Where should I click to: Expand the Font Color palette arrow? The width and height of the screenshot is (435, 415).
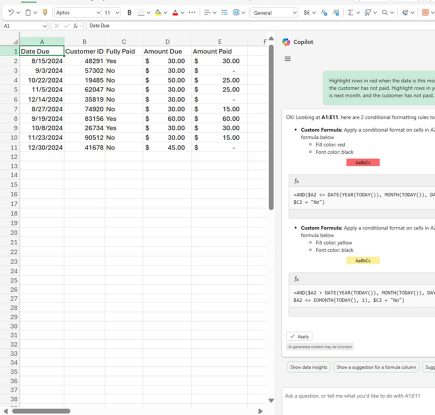[x=182, y=13]
